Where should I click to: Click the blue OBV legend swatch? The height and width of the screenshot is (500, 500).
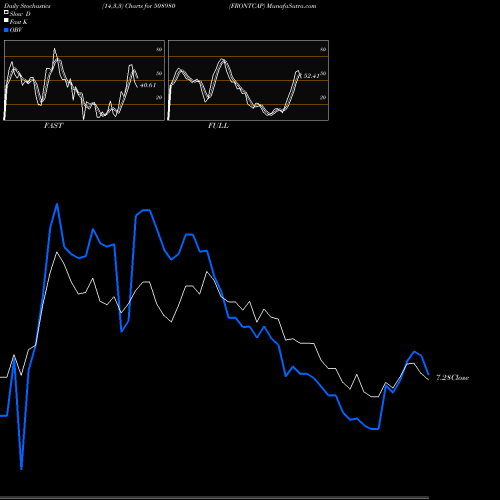coord(6,30)
